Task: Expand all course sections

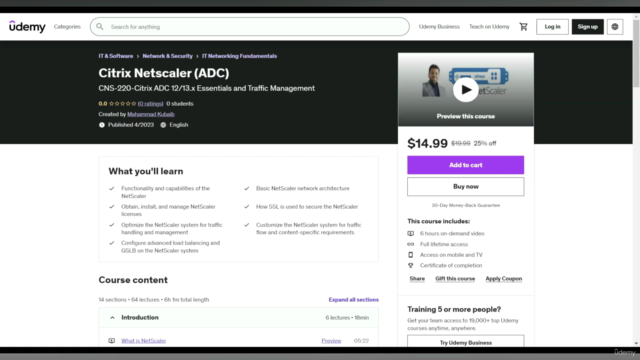Action: [x=353, y=300]
